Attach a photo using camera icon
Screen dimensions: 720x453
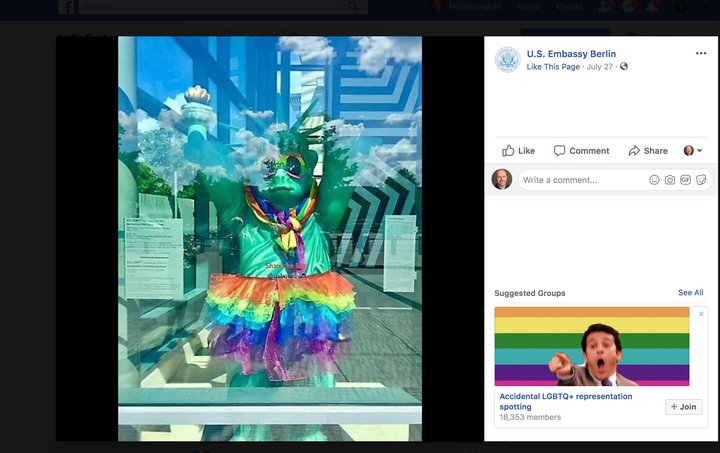[x=670, y=180]
